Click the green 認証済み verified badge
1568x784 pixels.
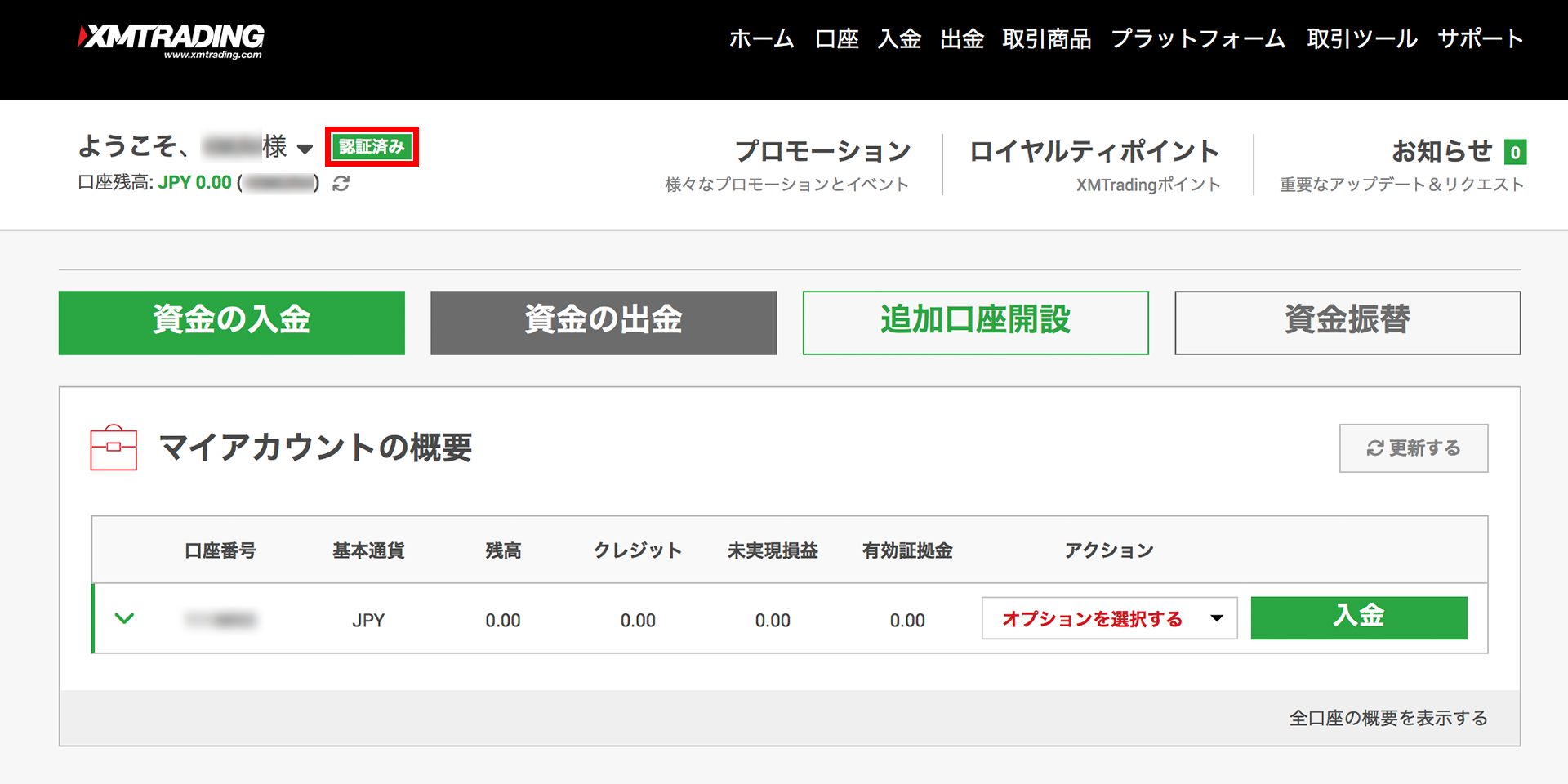[372, 147]
